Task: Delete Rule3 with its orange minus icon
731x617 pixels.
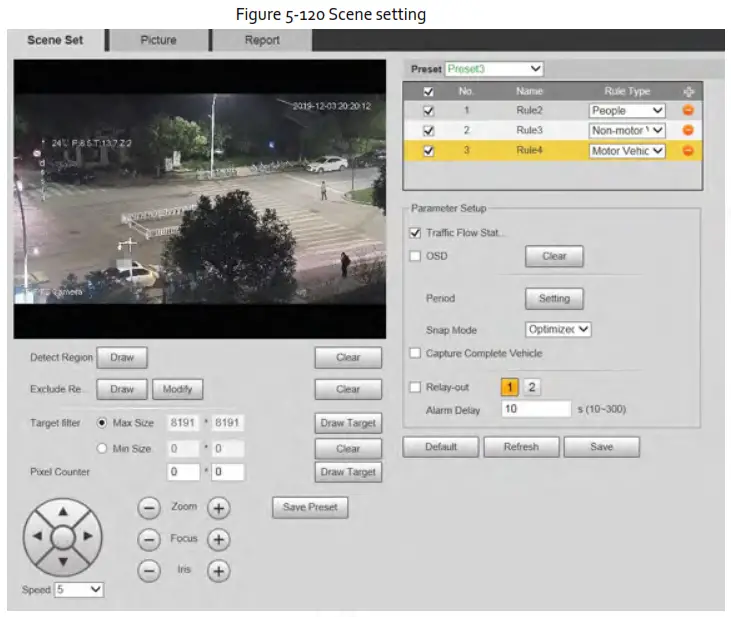Action: pos(688,130)
